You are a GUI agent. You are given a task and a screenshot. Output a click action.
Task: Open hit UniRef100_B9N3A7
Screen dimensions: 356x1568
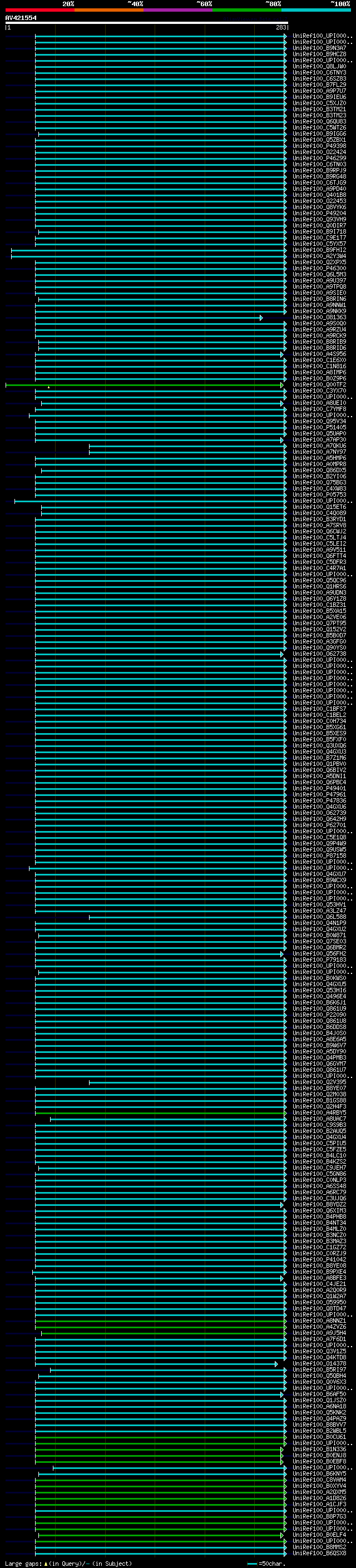pyautogui.click(x=319, y=48)
